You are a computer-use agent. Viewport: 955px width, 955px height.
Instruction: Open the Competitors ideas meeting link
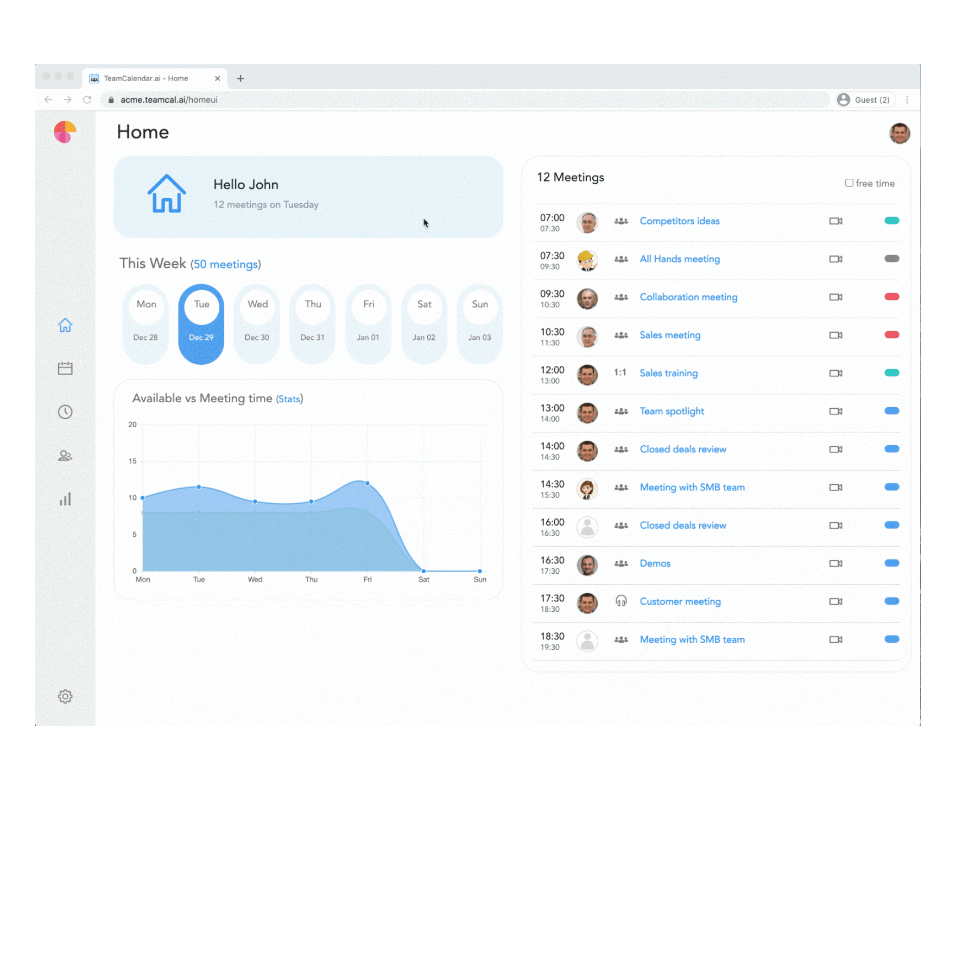click(x=680, y=220)
